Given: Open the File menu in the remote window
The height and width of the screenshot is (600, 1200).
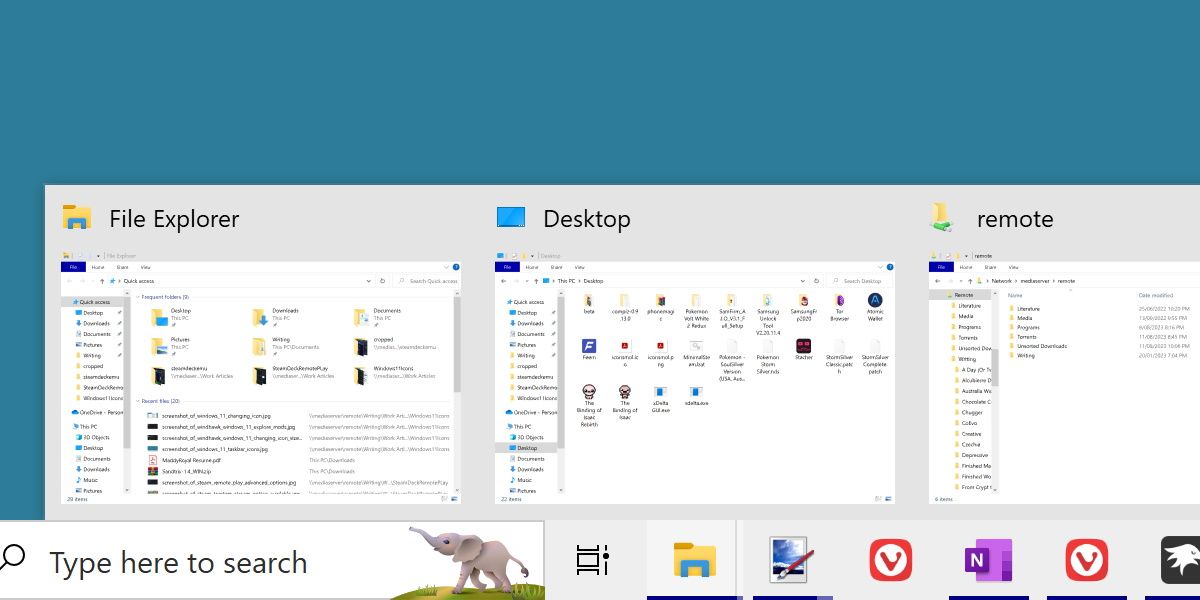Looking at the screenshot, I should pos(941,267).
